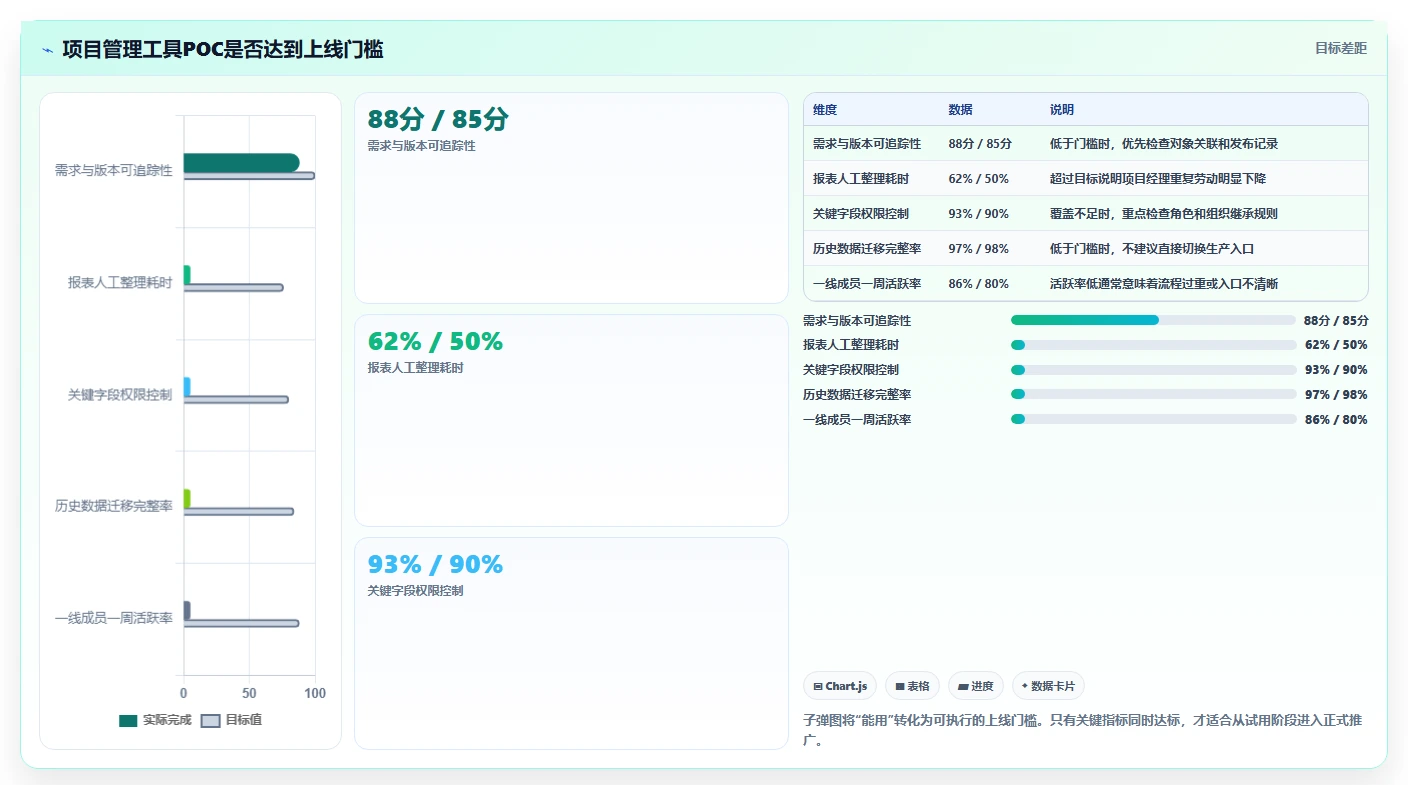The height and width of the screenshot is (785, 1408).
Task: Click chart axis label 需求与版本可追踪性
Action: pyautogui.click(x=114, y=171)
